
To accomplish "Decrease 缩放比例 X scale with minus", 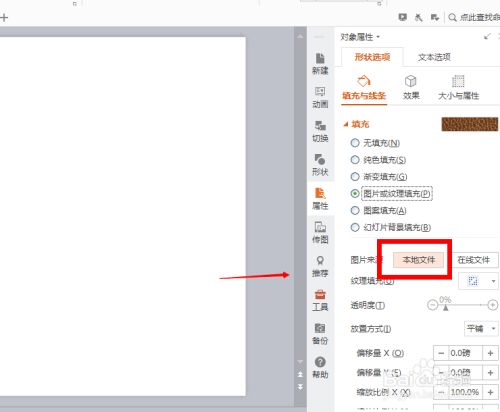I will tap(441, 392).
